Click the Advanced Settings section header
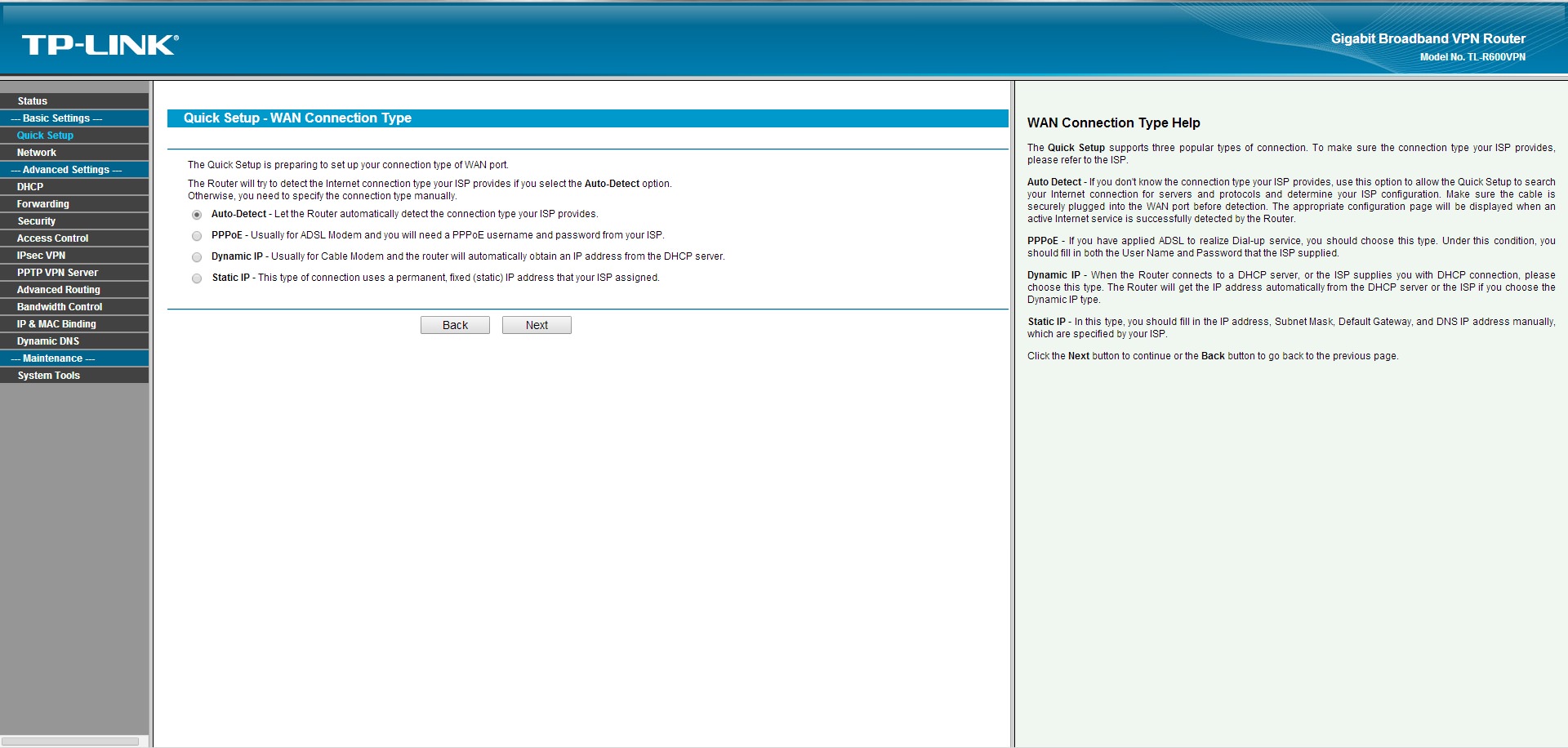 (x=74, y=170)
